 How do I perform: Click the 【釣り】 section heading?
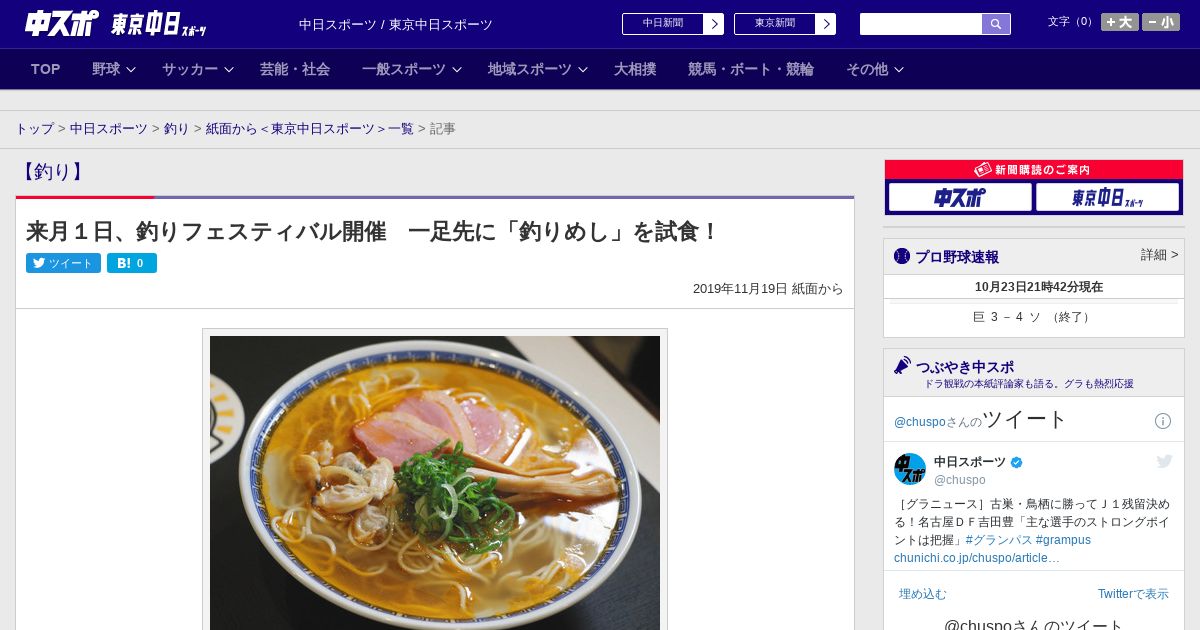[x=52, y=171]
